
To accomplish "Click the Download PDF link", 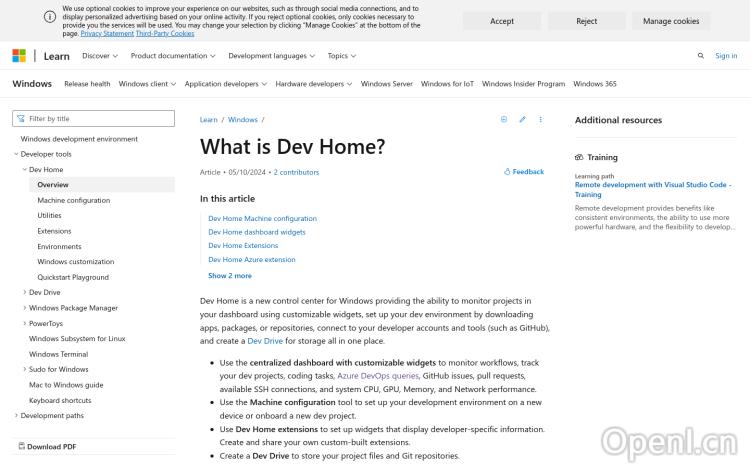I will point(47,446).
